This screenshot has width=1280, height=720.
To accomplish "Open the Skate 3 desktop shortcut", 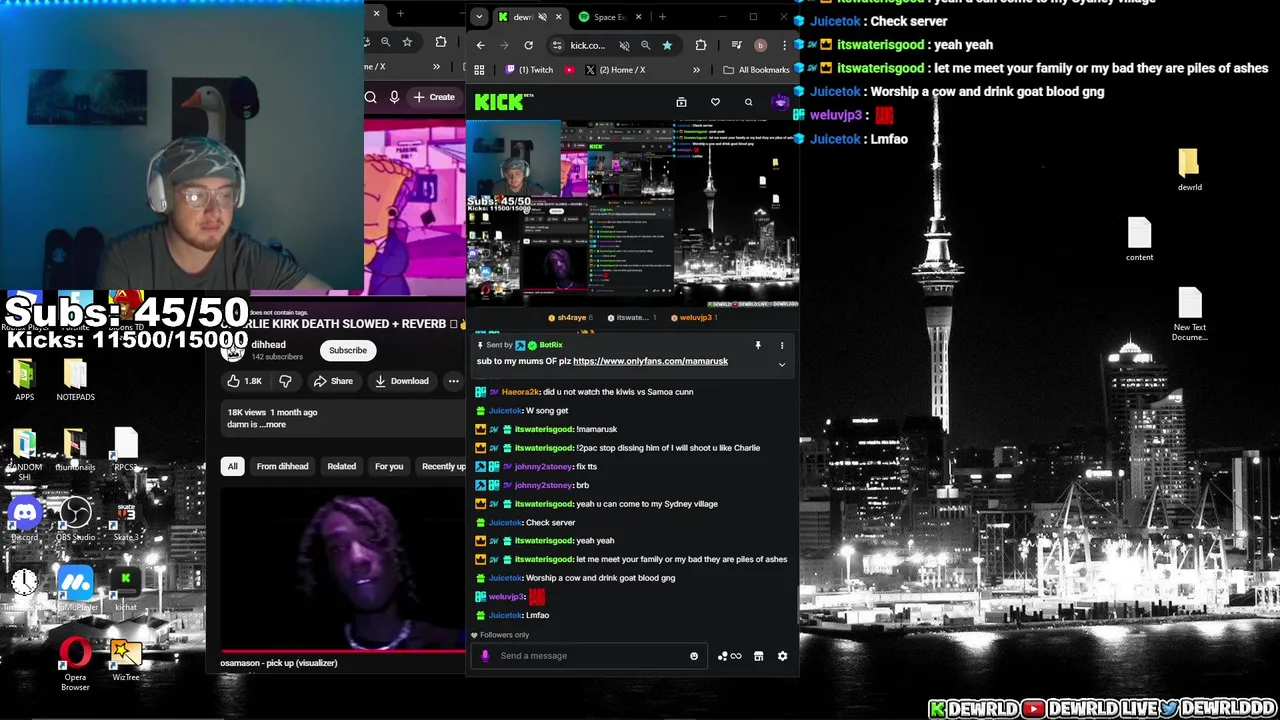I will [x=126, y=520].
